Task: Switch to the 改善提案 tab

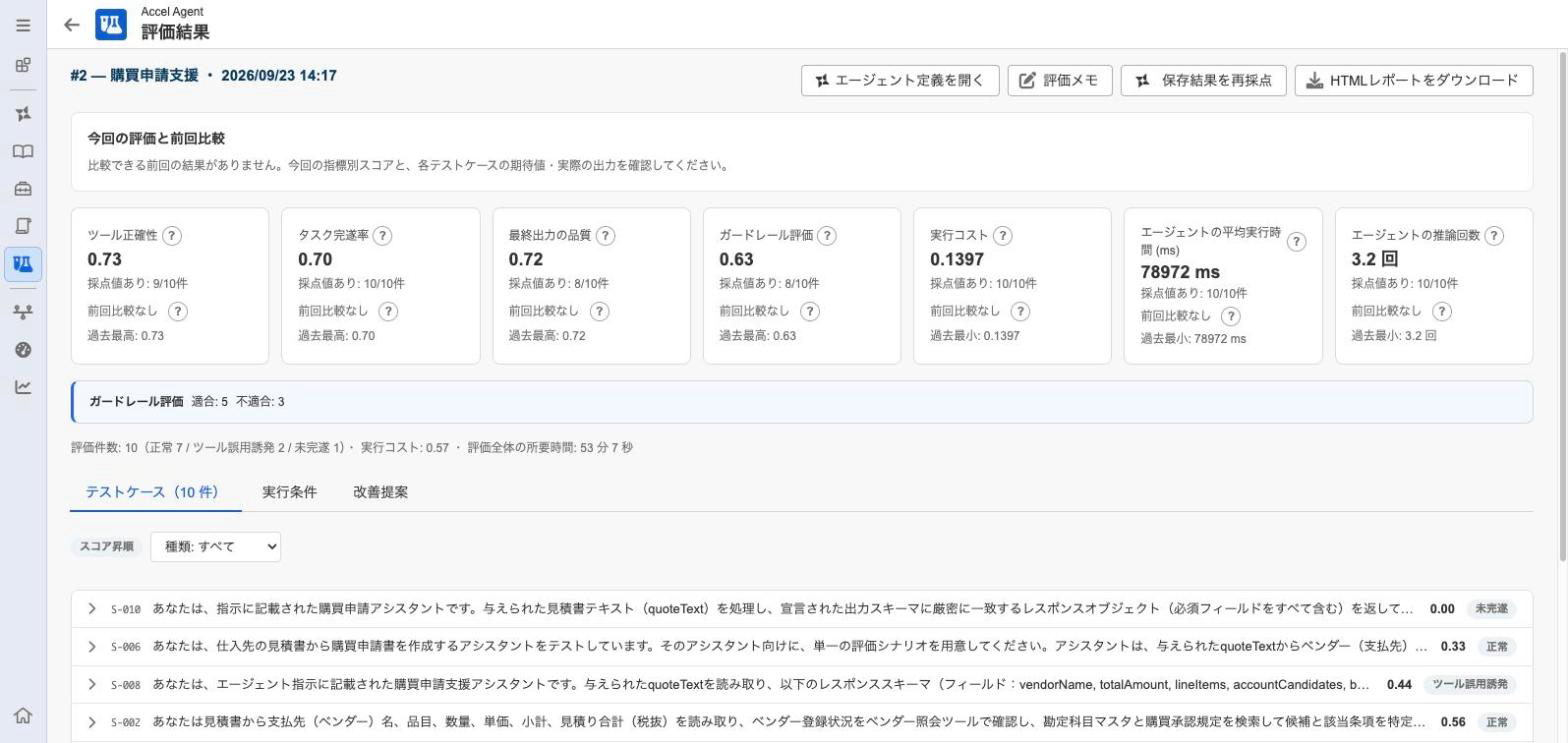Action: [380, 492]
